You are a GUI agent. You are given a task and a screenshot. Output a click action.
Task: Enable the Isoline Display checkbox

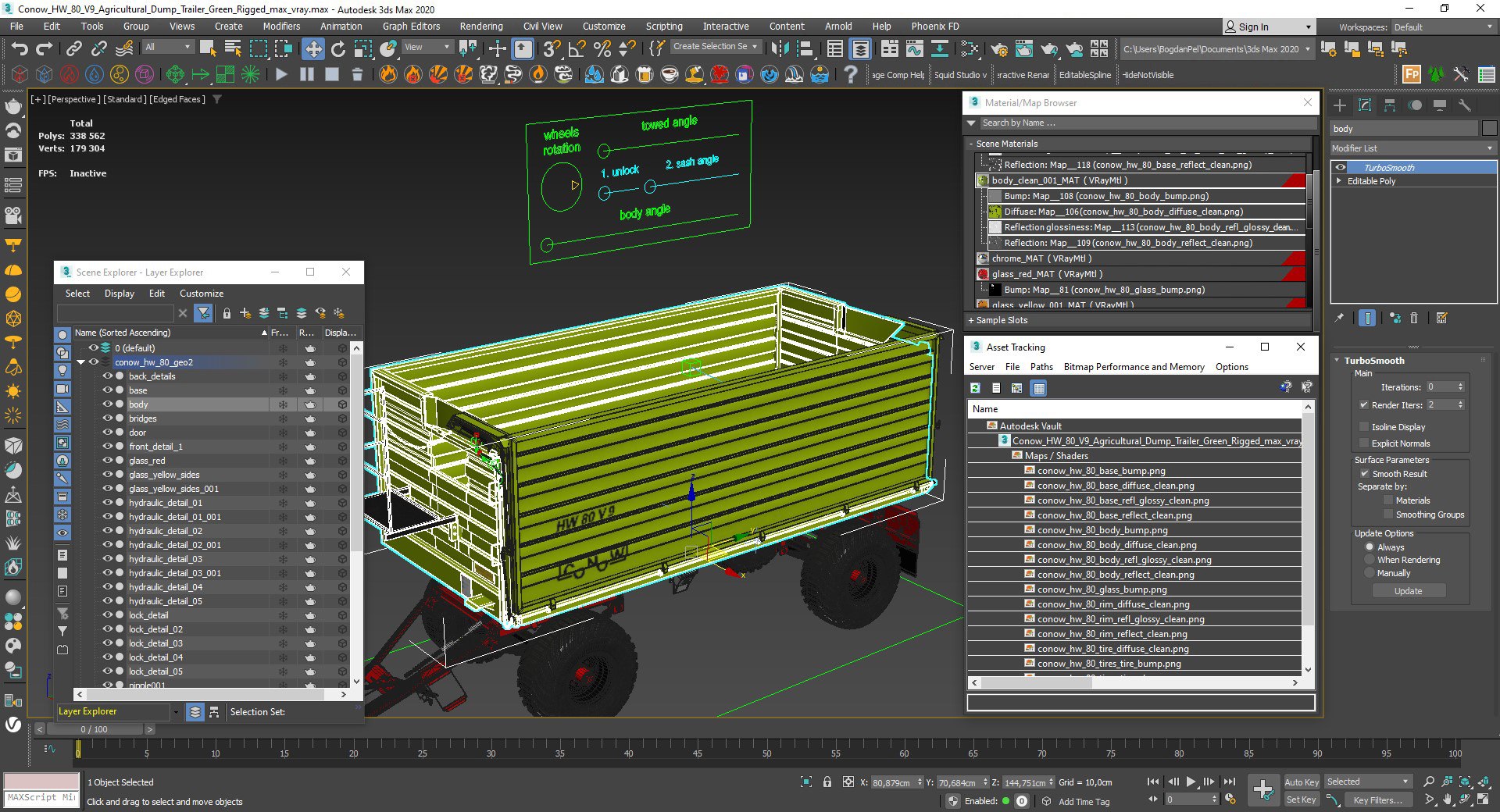coord(1363,427)
